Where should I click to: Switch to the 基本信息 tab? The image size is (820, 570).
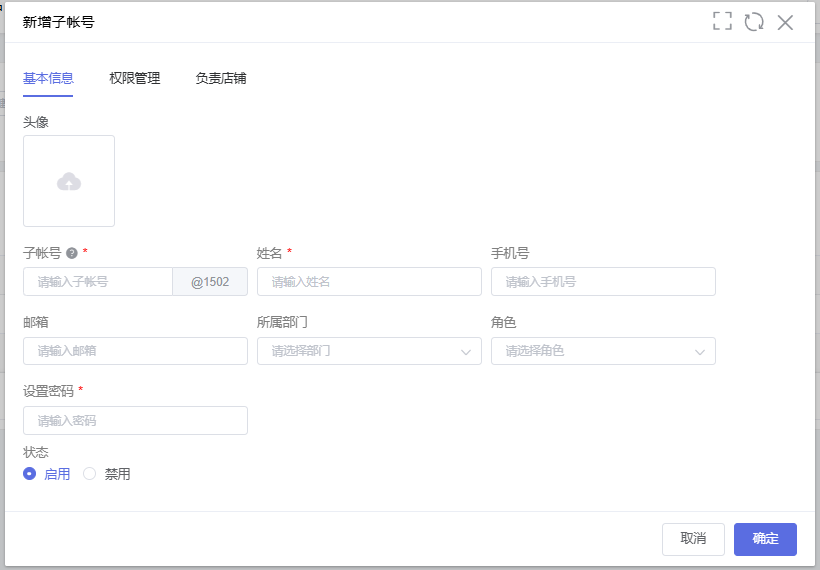[x=48, y=78]
